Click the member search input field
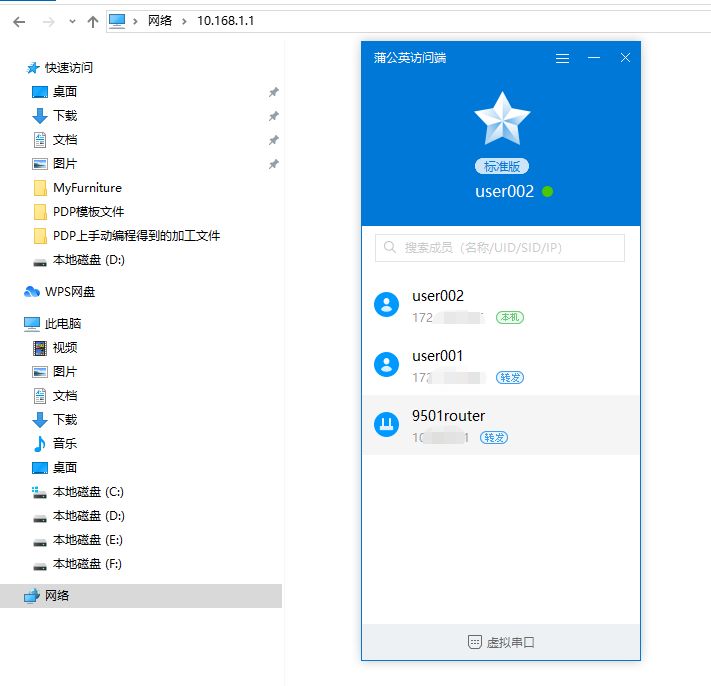Screen dimensions: 711x686 pos(500,248)
